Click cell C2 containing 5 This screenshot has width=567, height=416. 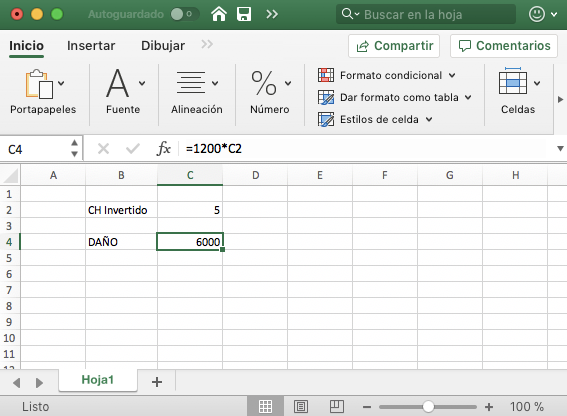190,210
